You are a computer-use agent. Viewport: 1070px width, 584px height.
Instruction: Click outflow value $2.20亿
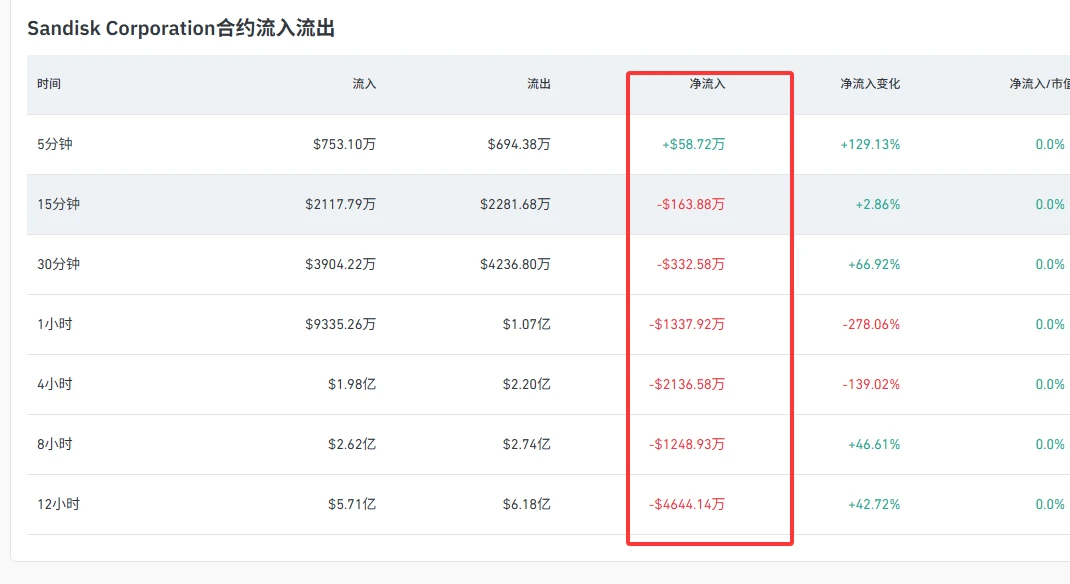[x=527, y=384]
